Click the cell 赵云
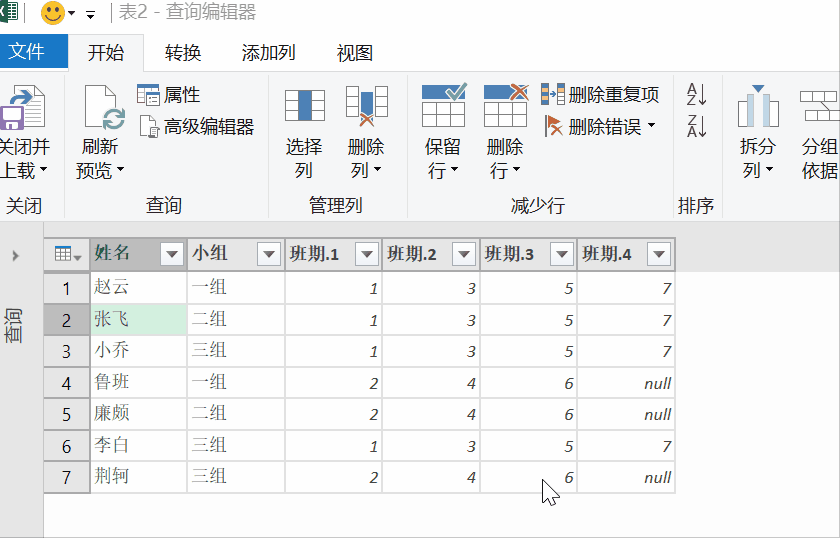The width and height of the screenshot is (840, 538). [139, 288]
